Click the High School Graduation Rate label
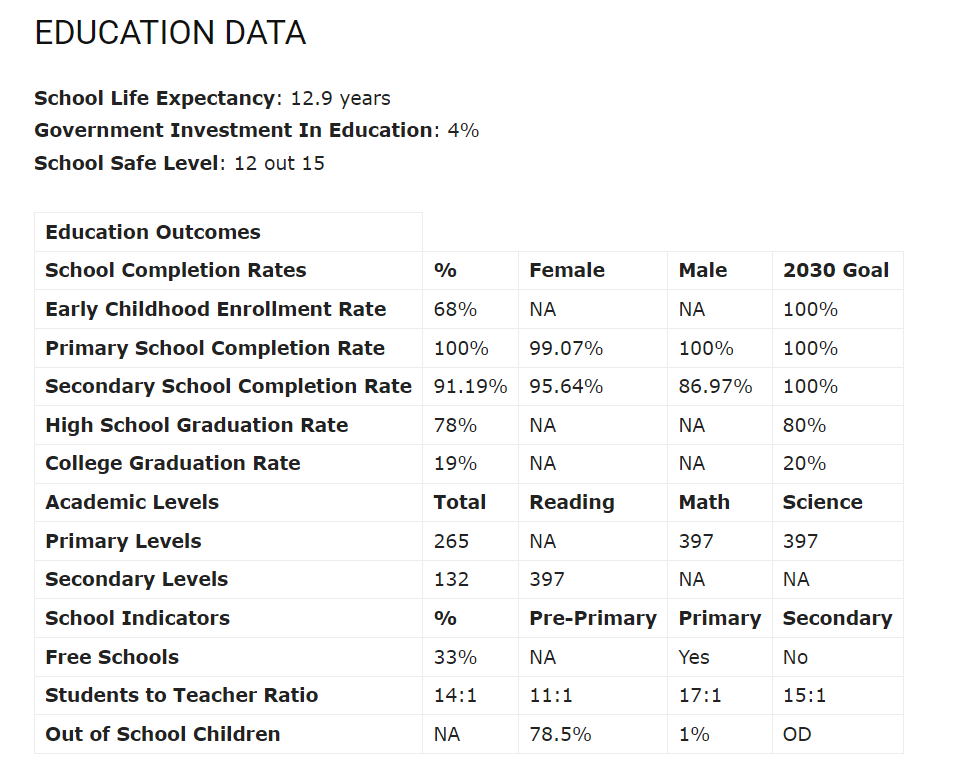Image resolution: width=967 pixels, height=770 pixels. point(197,425)
